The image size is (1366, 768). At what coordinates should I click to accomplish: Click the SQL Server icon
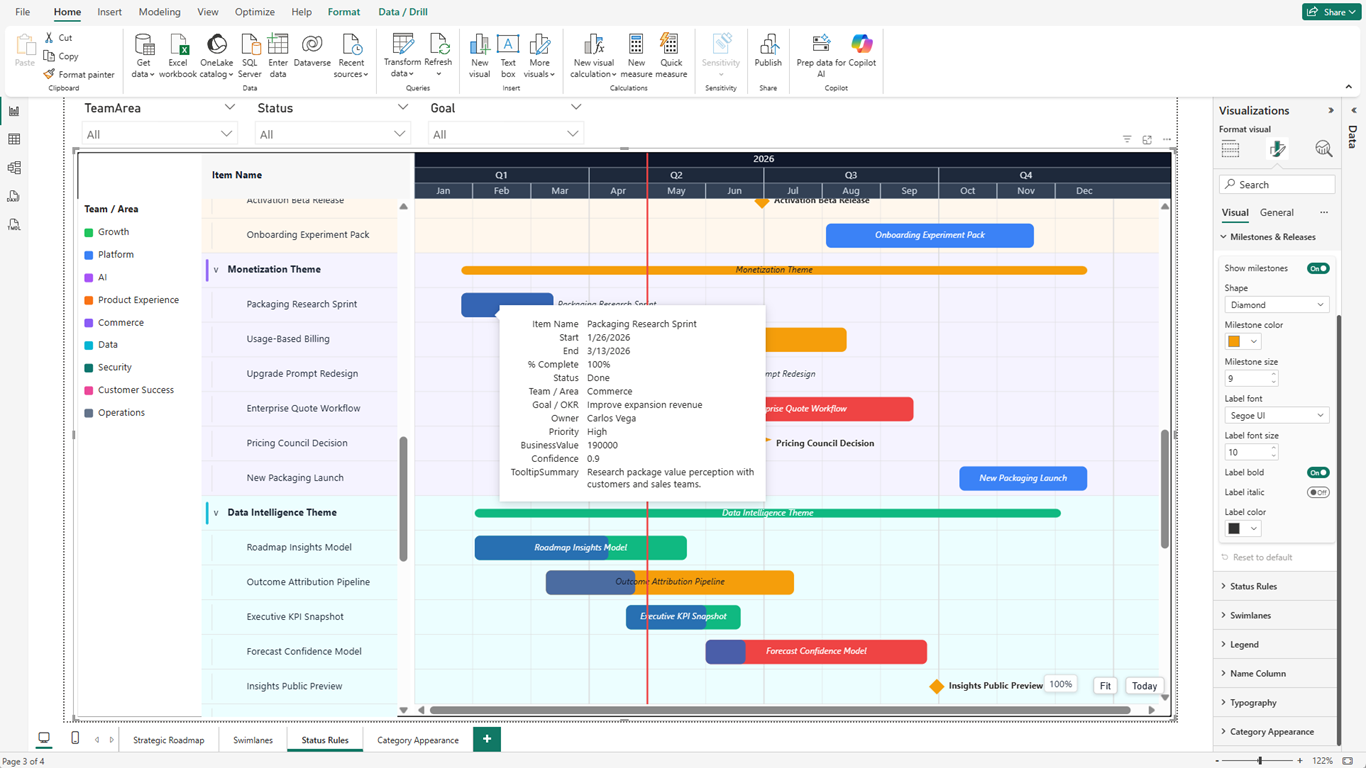250,45
